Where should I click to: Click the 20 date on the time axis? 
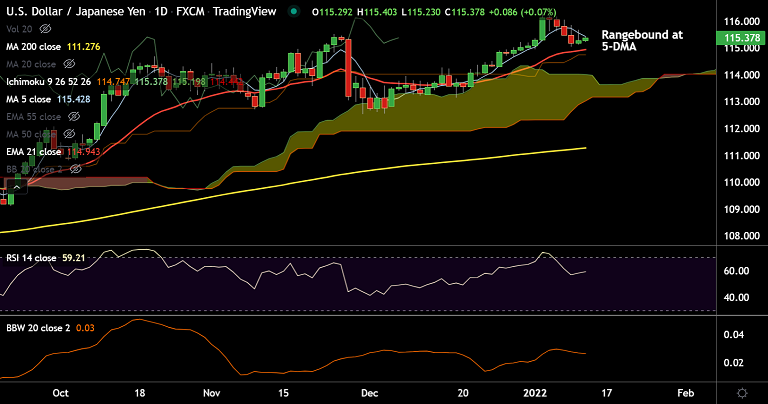pyautogui.click(x=462, y=393)
